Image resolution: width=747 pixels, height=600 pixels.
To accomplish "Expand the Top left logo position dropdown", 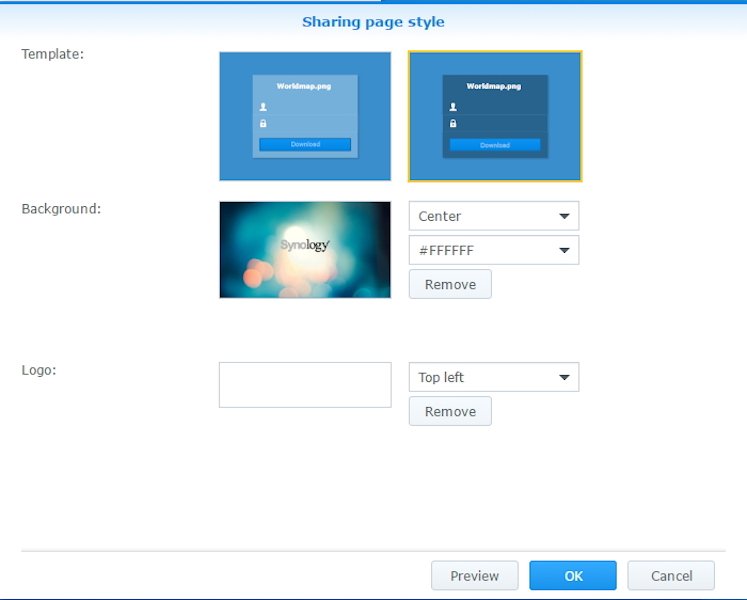I will [x=494, y=377].
